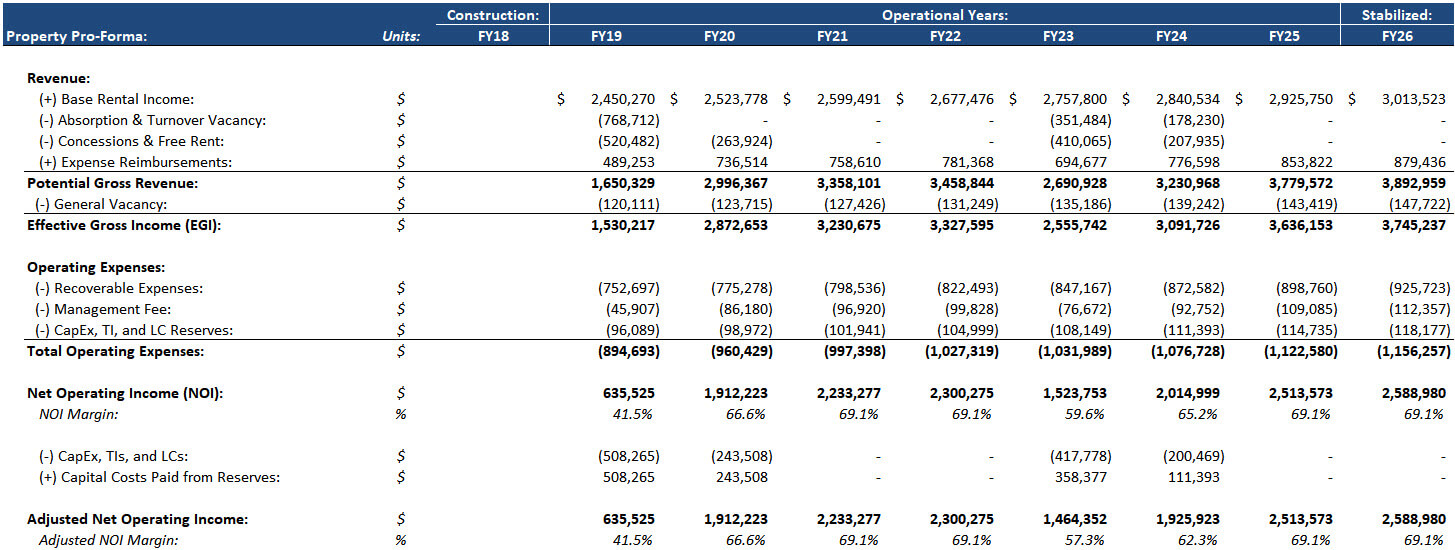Select the Operational Years header banner
Viewport: 1455px width, 550px height.
coord(945,15)
